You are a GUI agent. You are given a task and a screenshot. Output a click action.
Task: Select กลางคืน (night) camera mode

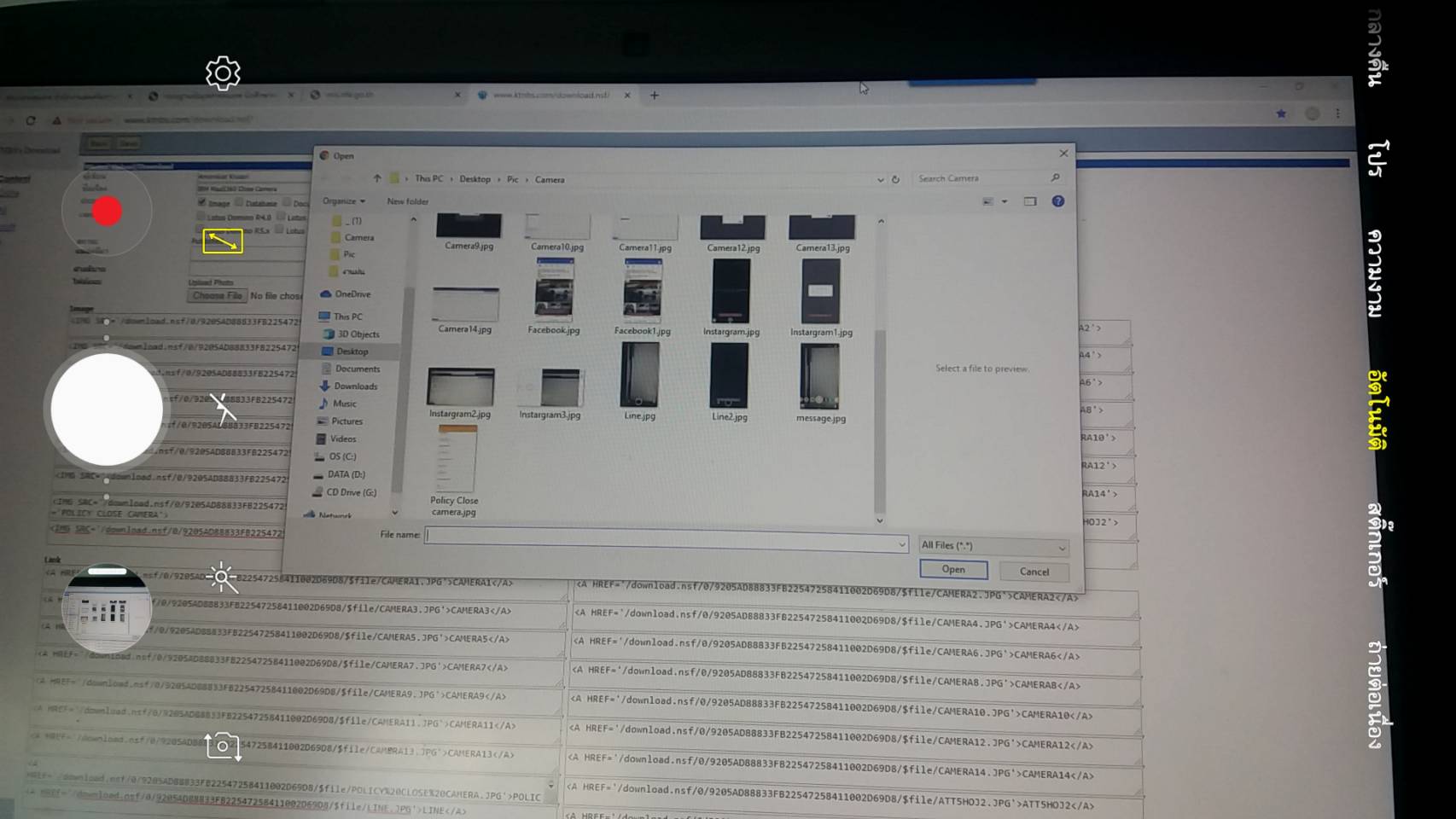[1374, 49]
